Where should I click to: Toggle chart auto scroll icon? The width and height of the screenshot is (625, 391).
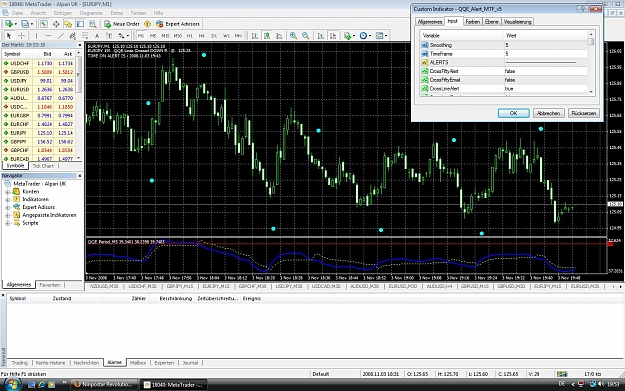(x=320, y=36)
